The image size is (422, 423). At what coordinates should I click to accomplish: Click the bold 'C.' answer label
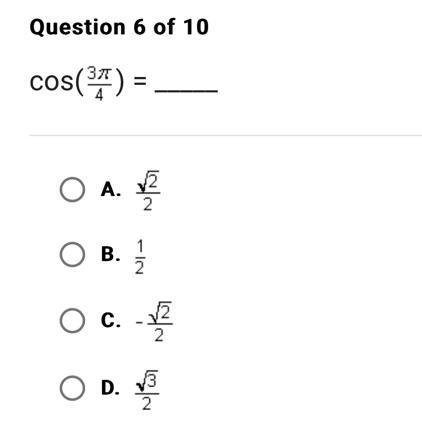(x=110, y=321)
